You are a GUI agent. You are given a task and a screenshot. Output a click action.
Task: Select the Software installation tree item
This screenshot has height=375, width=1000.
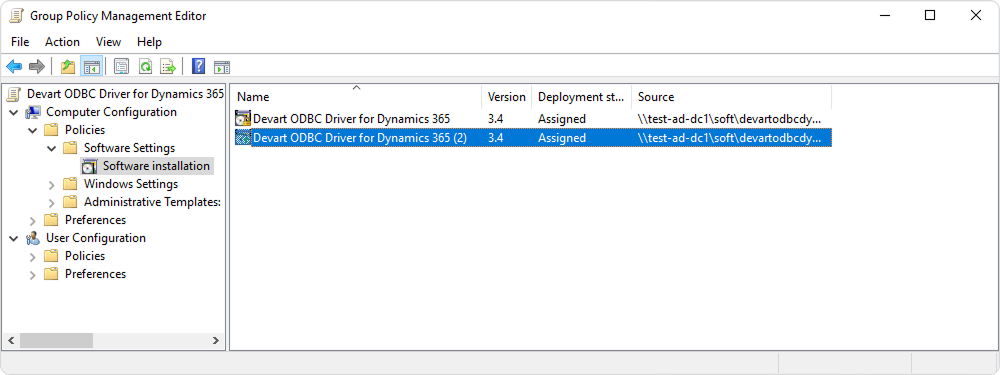pos(156,166)
